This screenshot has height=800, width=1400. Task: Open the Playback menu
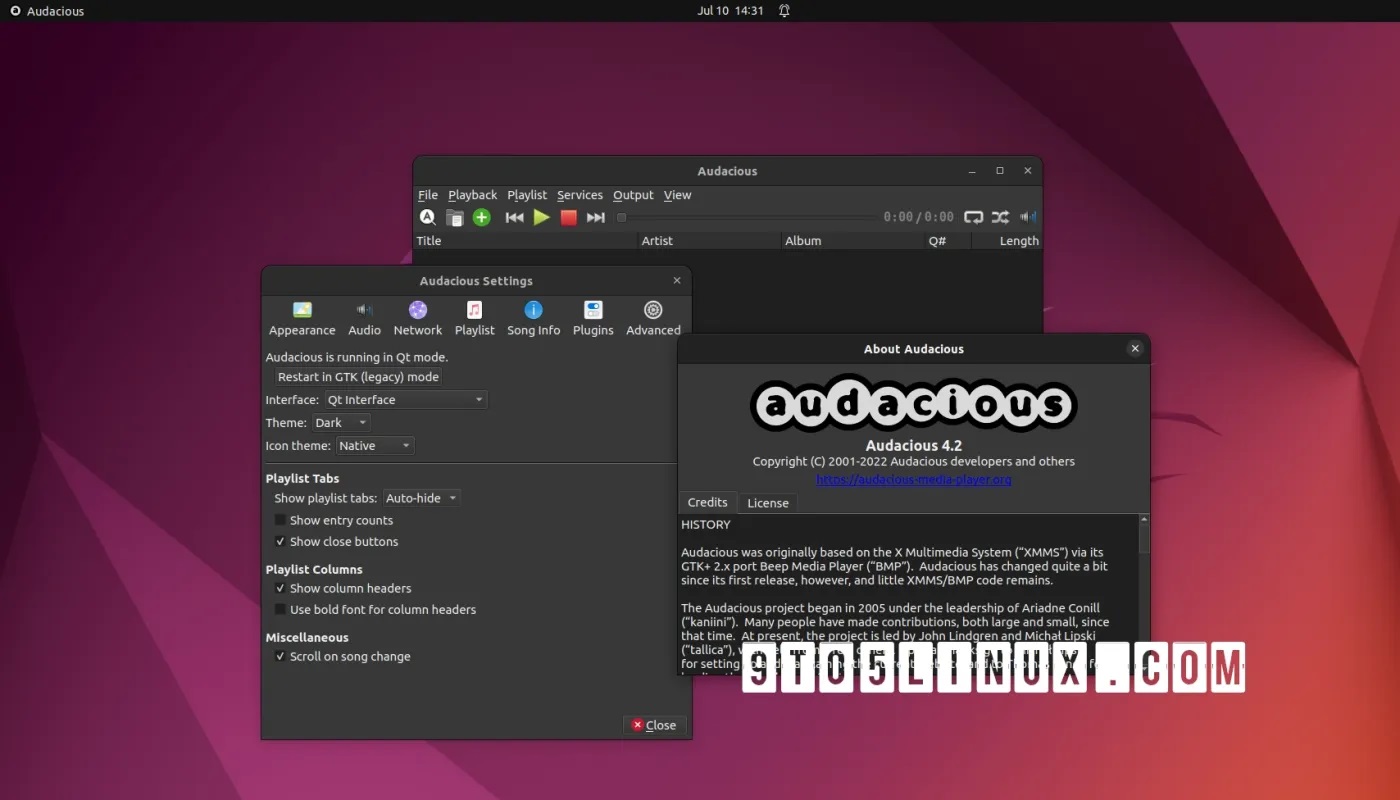[472, 195]
